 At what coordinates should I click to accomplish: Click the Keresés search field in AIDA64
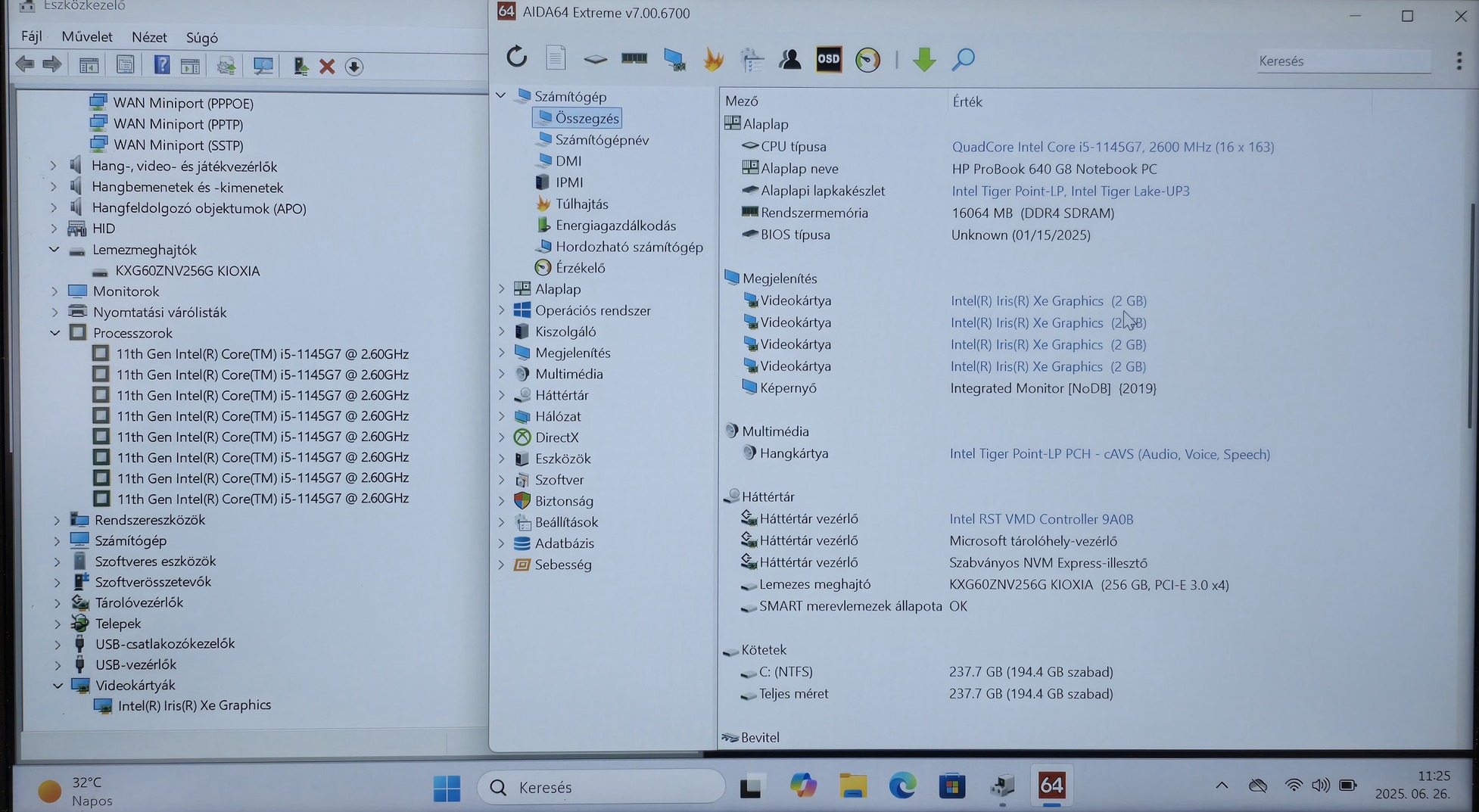pyautogui.click(x=1344, y=61)
